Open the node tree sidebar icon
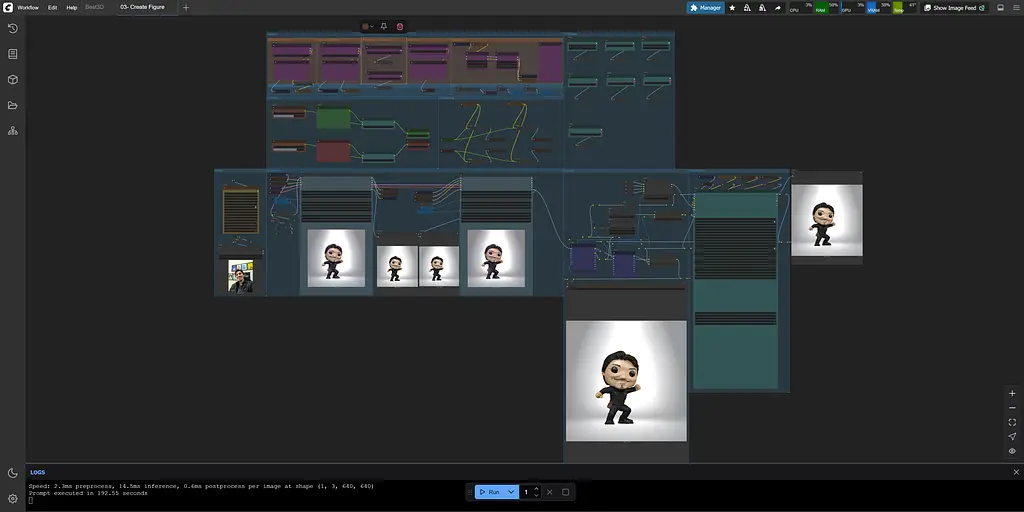This screenshot has width=1024, height=512. point(12,131)
